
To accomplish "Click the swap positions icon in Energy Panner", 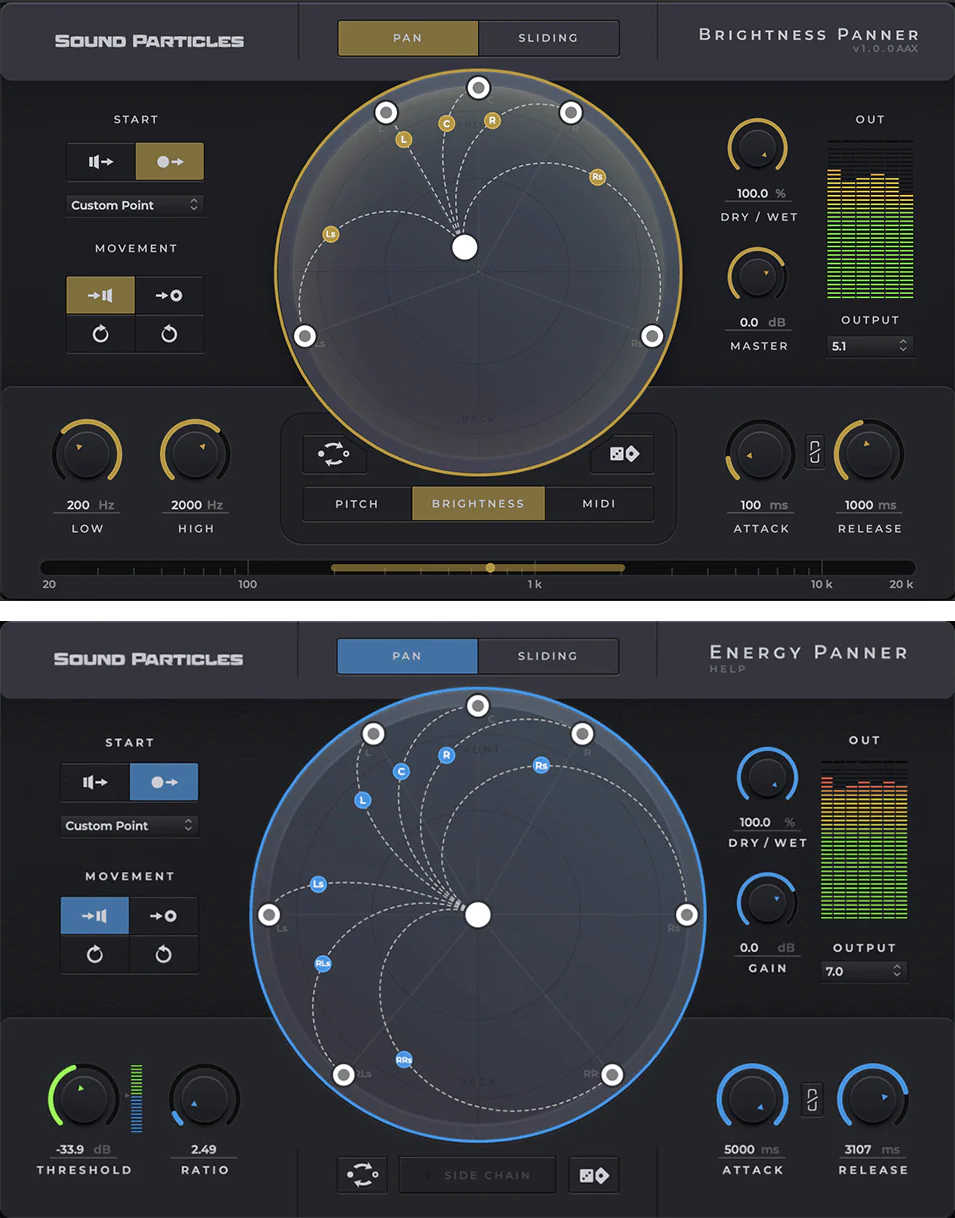I will 363,1175.
